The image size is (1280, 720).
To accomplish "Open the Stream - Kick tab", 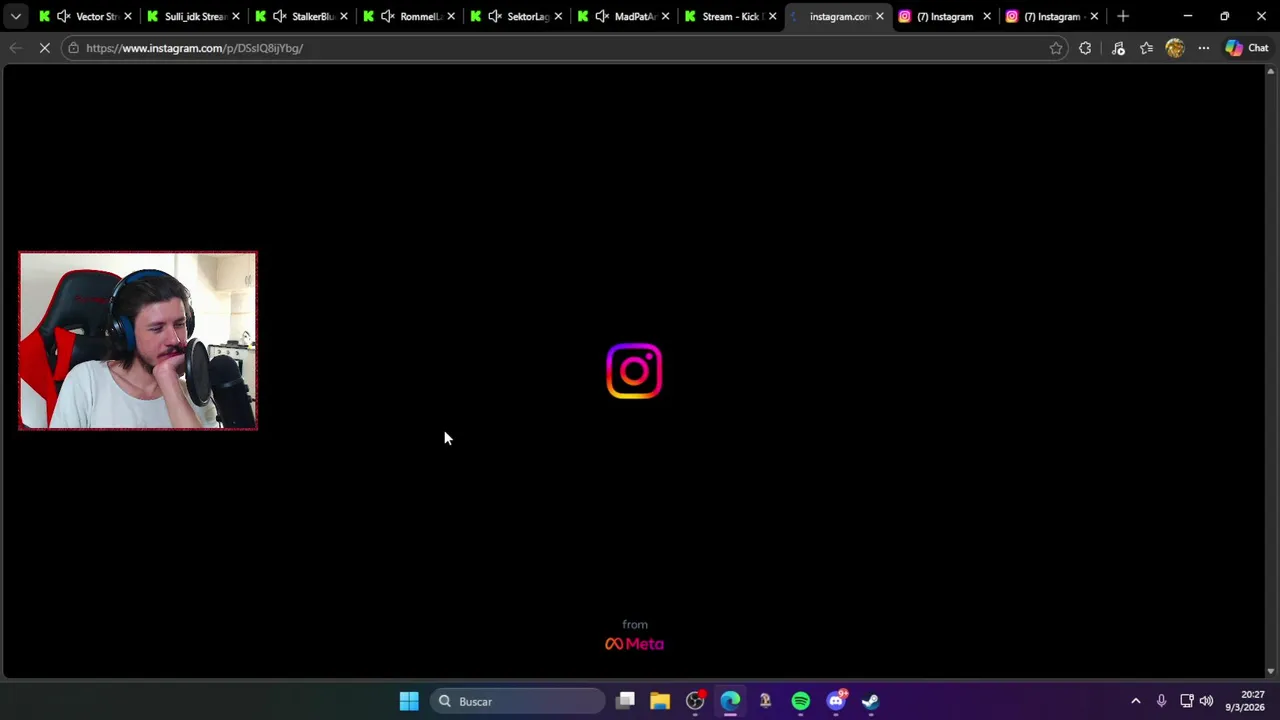I will coord(731,16).
